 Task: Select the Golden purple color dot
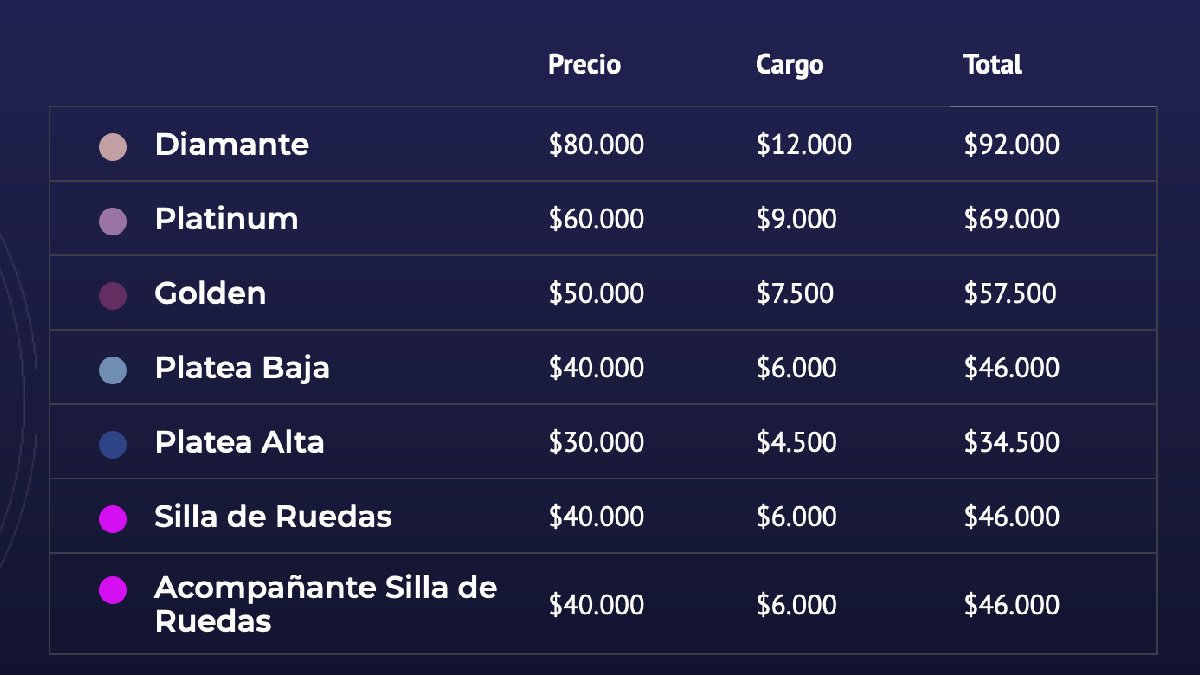click(x=113, y=295)
